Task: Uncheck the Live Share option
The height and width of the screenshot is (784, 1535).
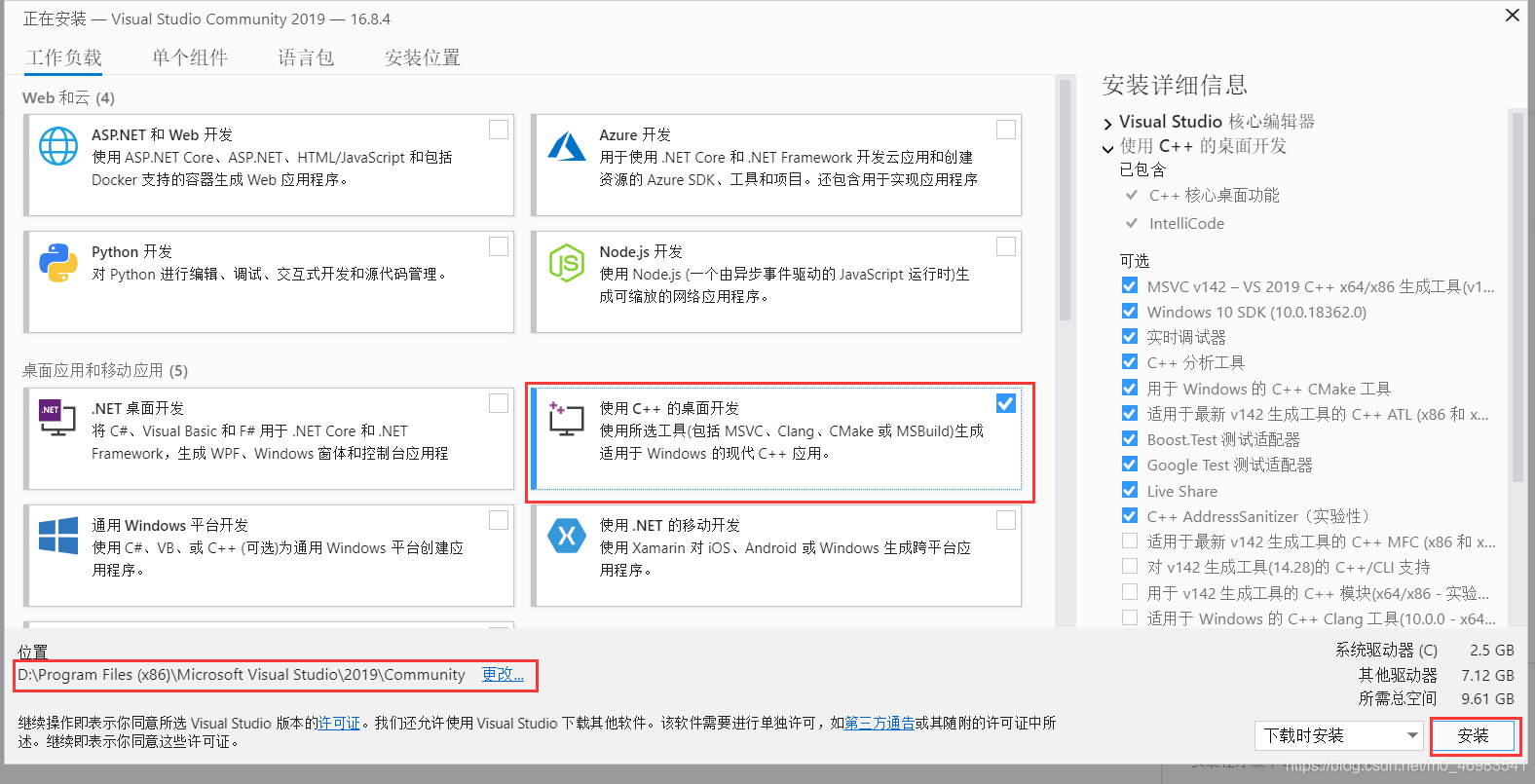Action: pyautogui.click(x=1130, y=490)
